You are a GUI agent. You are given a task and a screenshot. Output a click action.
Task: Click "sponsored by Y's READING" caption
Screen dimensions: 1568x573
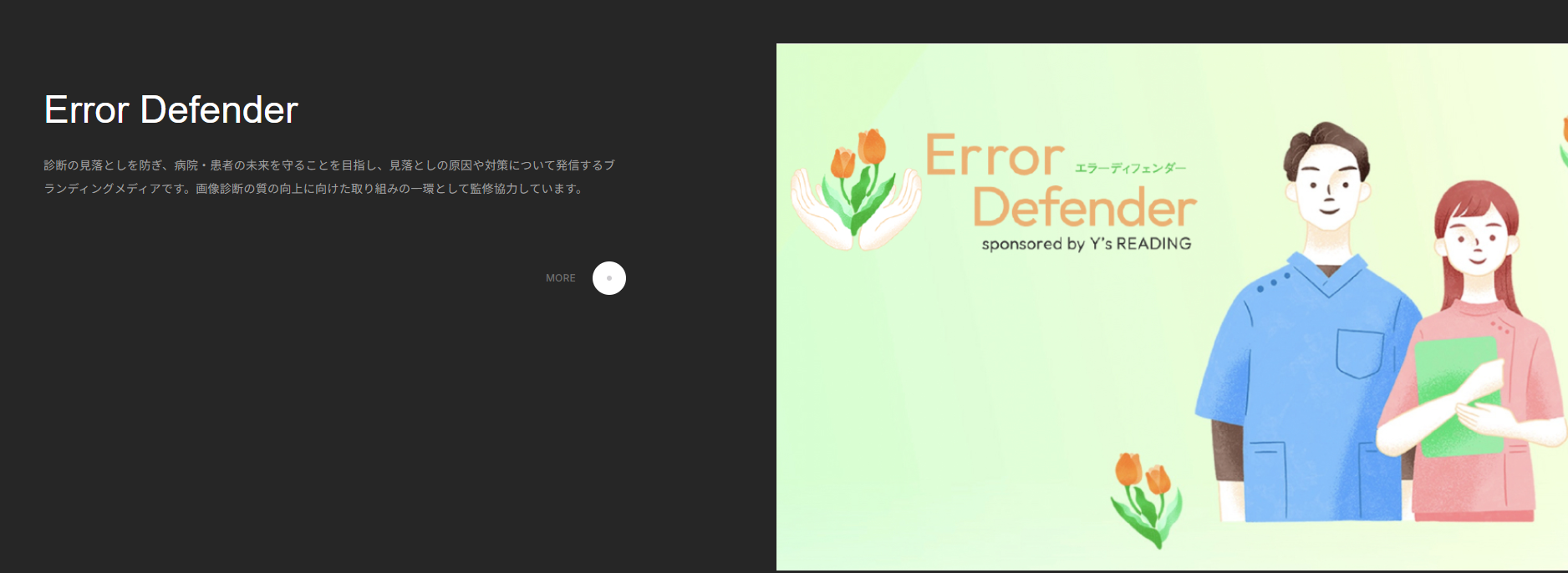[x=1086, y=244]
